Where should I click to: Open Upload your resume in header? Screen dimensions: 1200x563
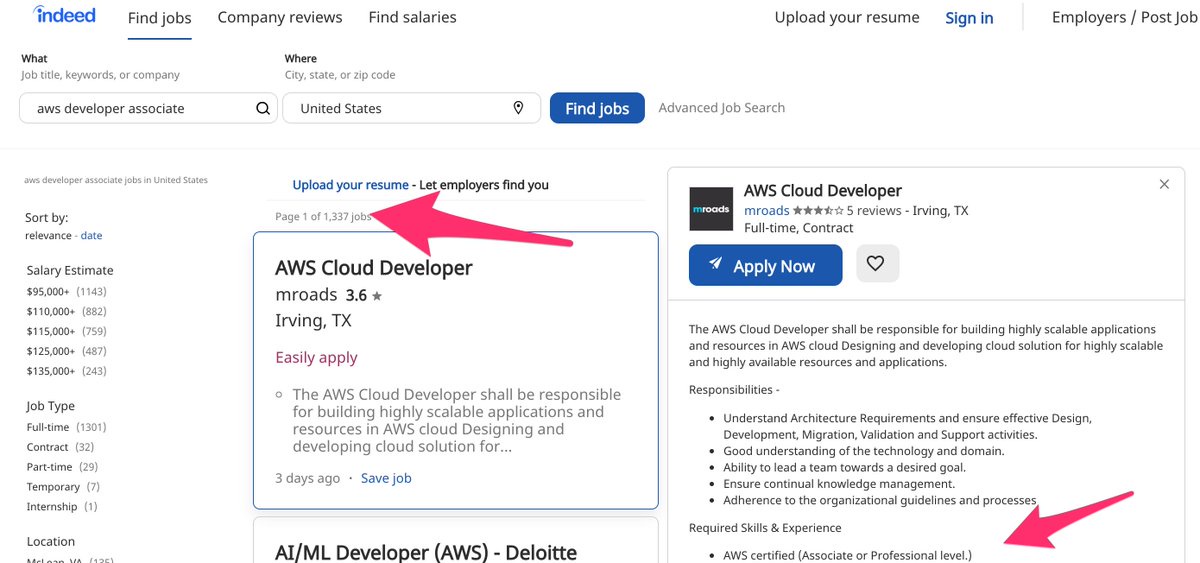click(847, 17)
